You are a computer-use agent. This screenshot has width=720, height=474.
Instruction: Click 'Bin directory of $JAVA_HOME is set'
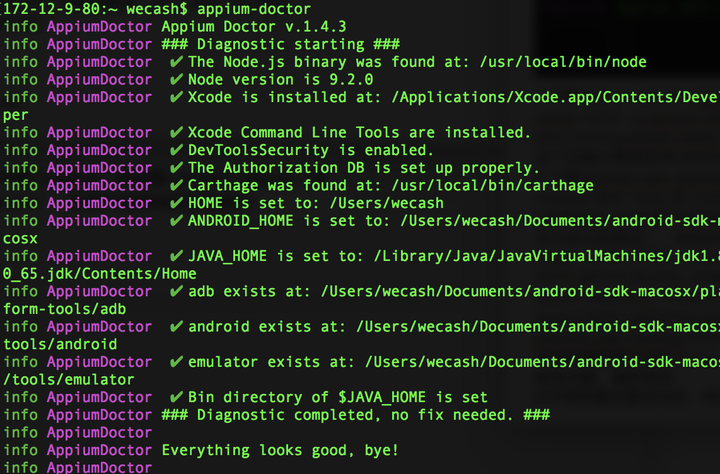coord(338,397)
